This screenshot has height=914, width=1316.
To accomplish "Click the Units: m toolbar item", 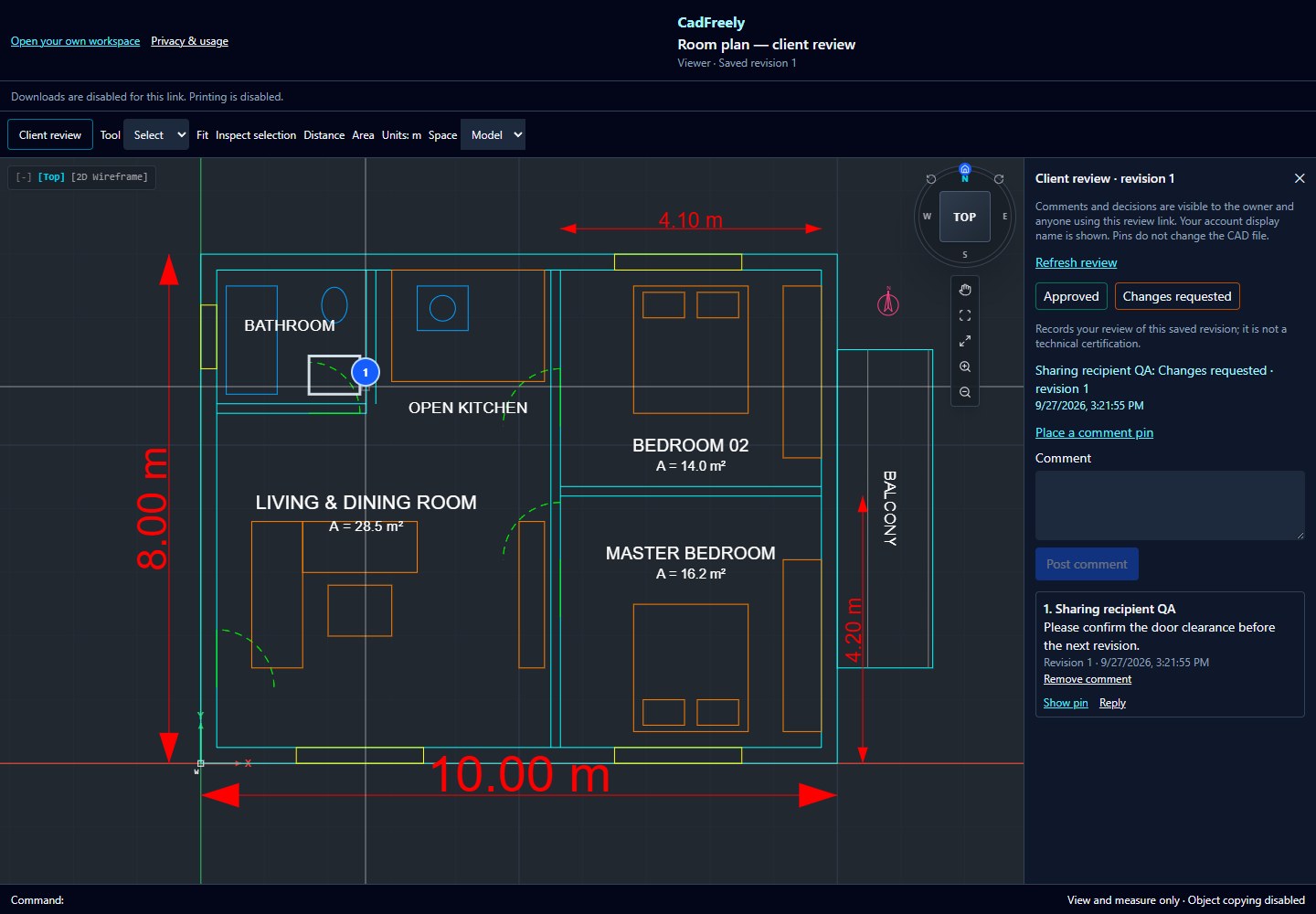I will coord(401,135).
